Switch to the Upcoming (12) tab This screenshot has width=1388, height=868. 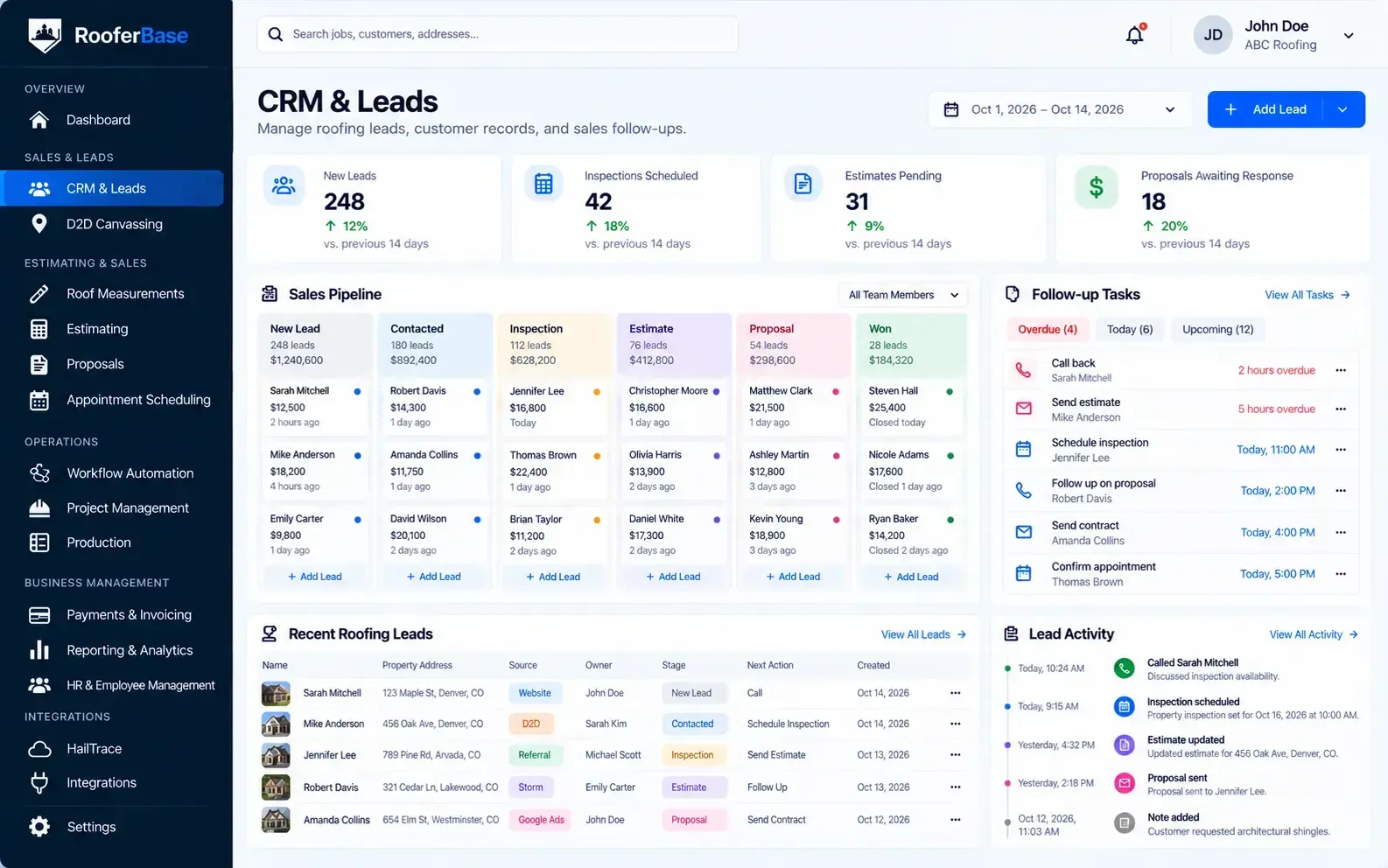pyautogui.click(x=1217, y=330)
